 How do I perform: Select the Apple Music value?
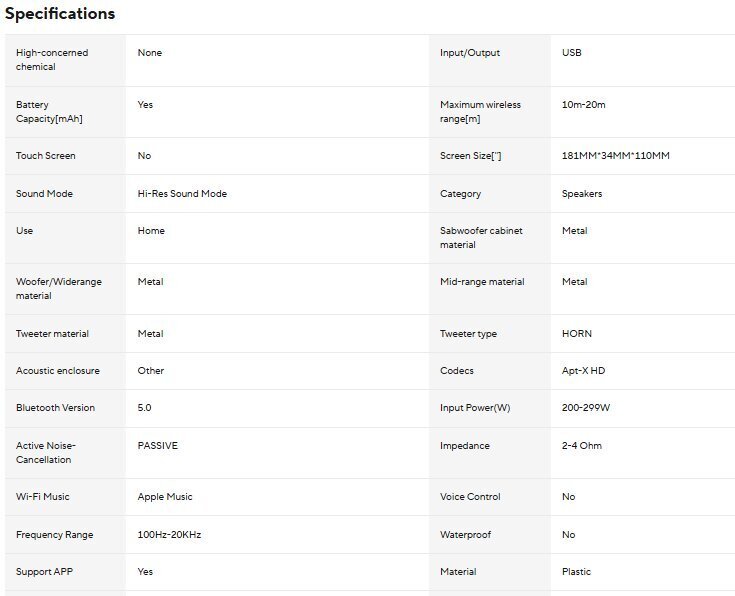point(165,497)
